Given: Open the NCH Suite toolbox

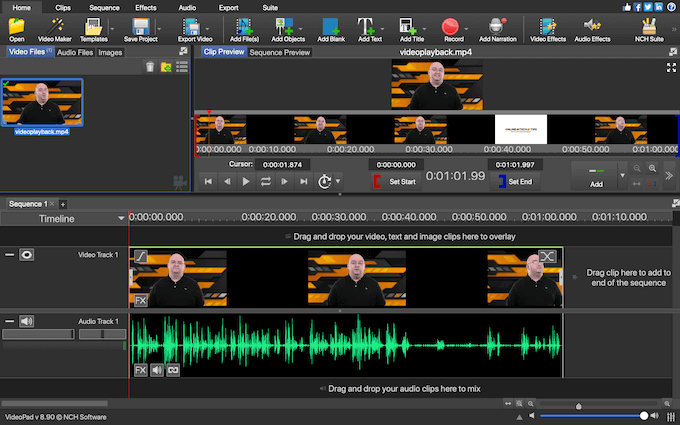Looking at the screenshot, I should pos(649,27).
